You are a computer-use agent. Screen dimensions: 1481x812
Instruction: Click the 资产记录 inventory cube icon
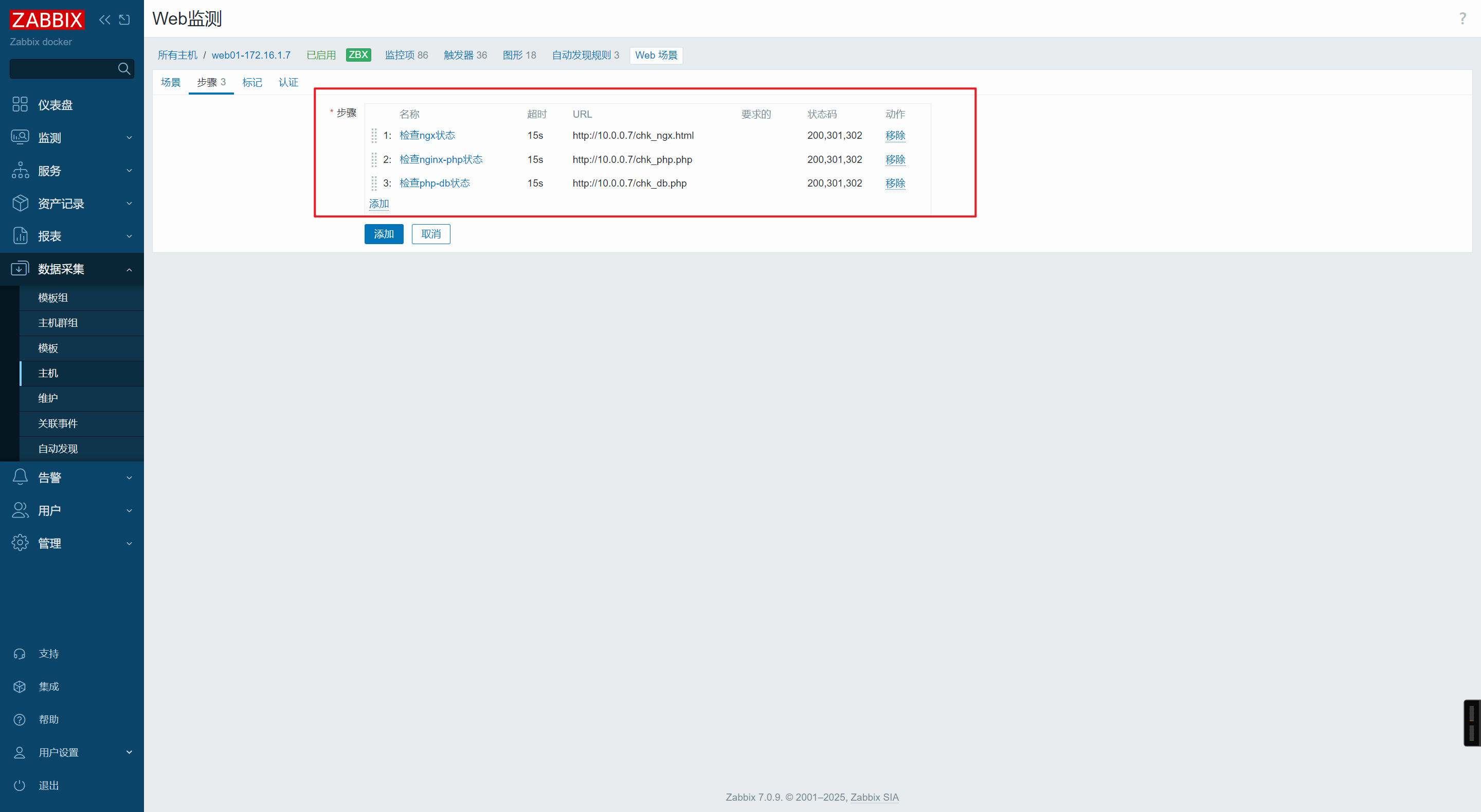(x=20, y=203)
